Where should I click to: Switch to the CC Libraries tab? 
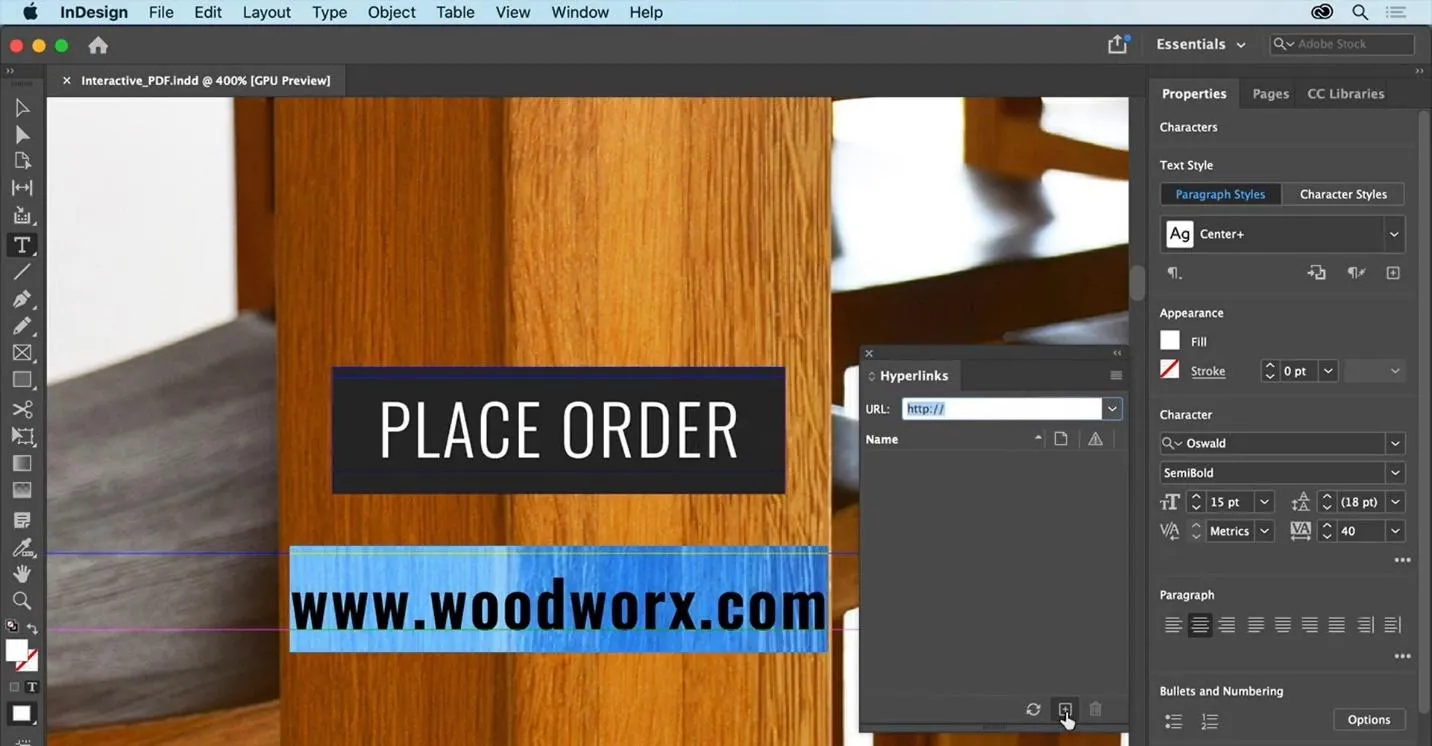pos(1346,94)
